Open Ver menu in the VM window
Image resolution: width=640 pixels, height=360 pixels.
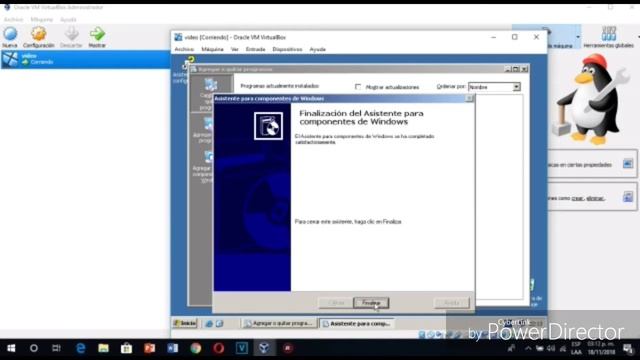[x=234, y=49]
